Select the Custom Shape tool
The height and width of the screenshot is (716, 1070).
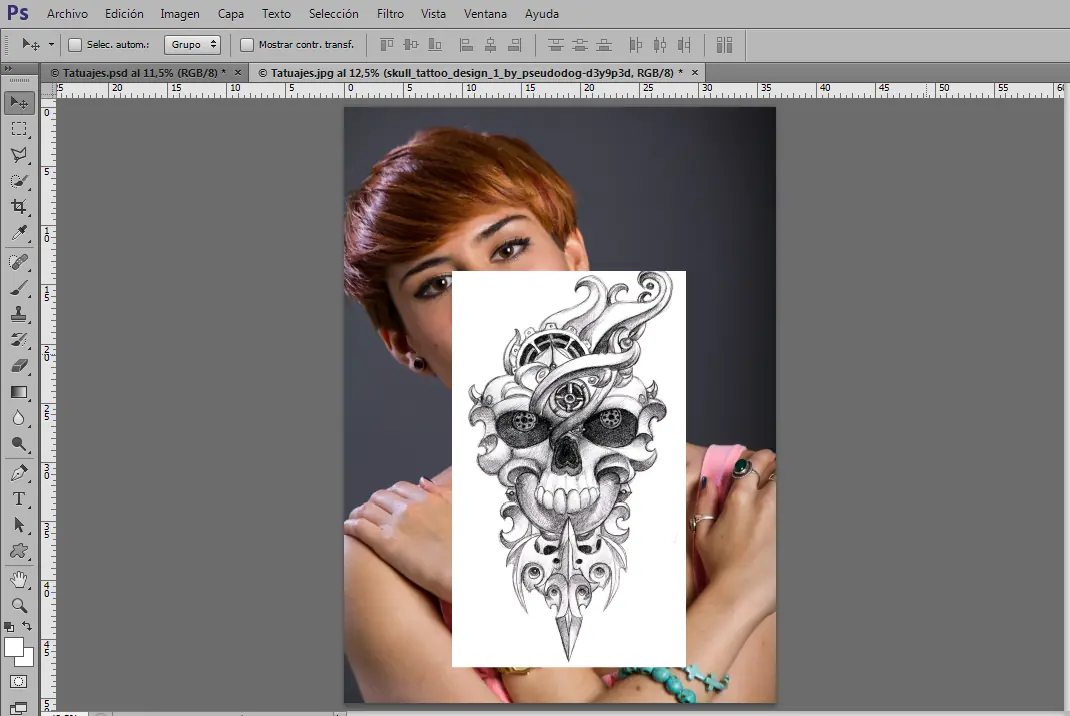point(19,551)
